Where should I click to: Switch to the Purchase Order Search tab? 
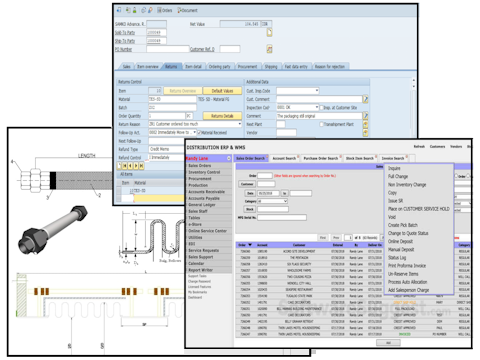point(321,158)
